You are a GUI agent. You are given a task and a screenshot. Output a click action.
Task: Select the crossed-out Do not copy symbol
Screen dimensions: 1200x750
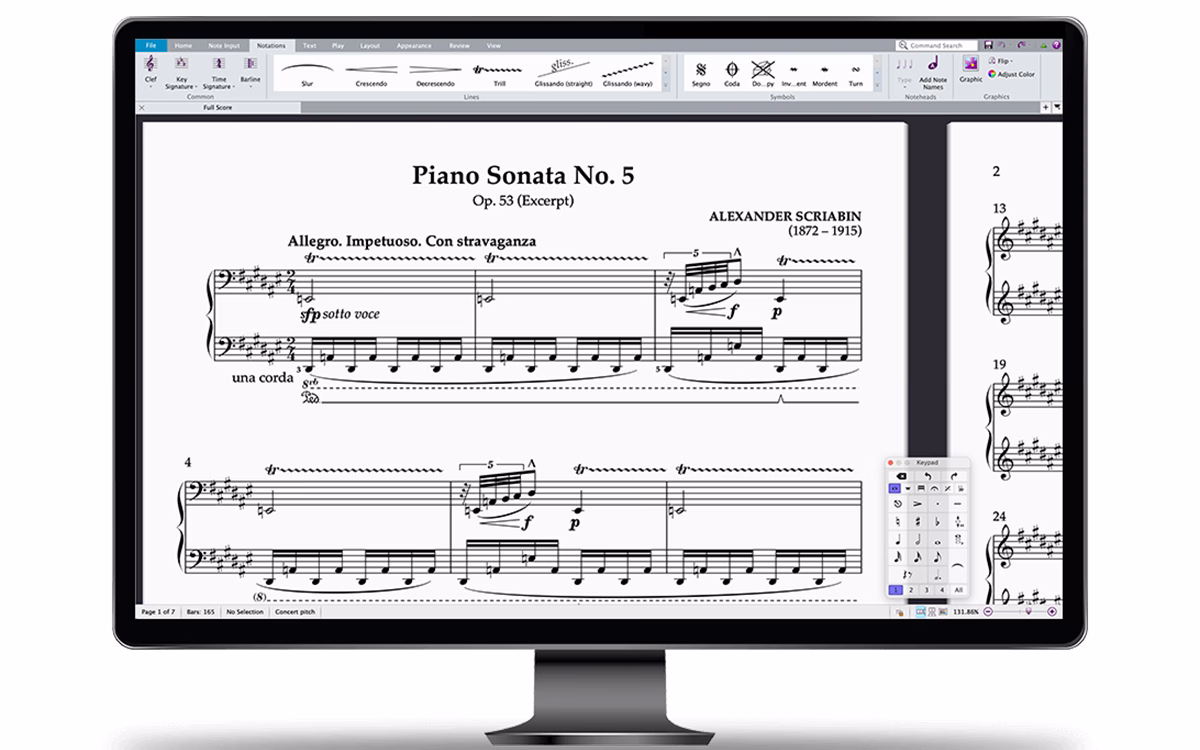(x=763, y=73)
